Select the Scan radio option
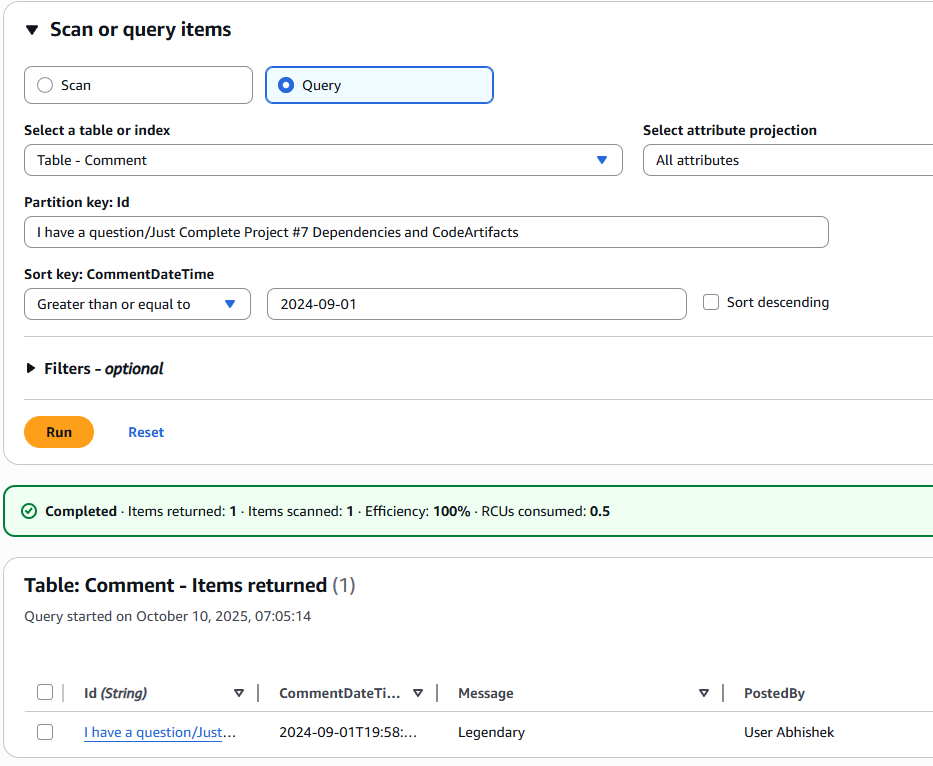Screen dimensions: 933x766 point(45,85)
